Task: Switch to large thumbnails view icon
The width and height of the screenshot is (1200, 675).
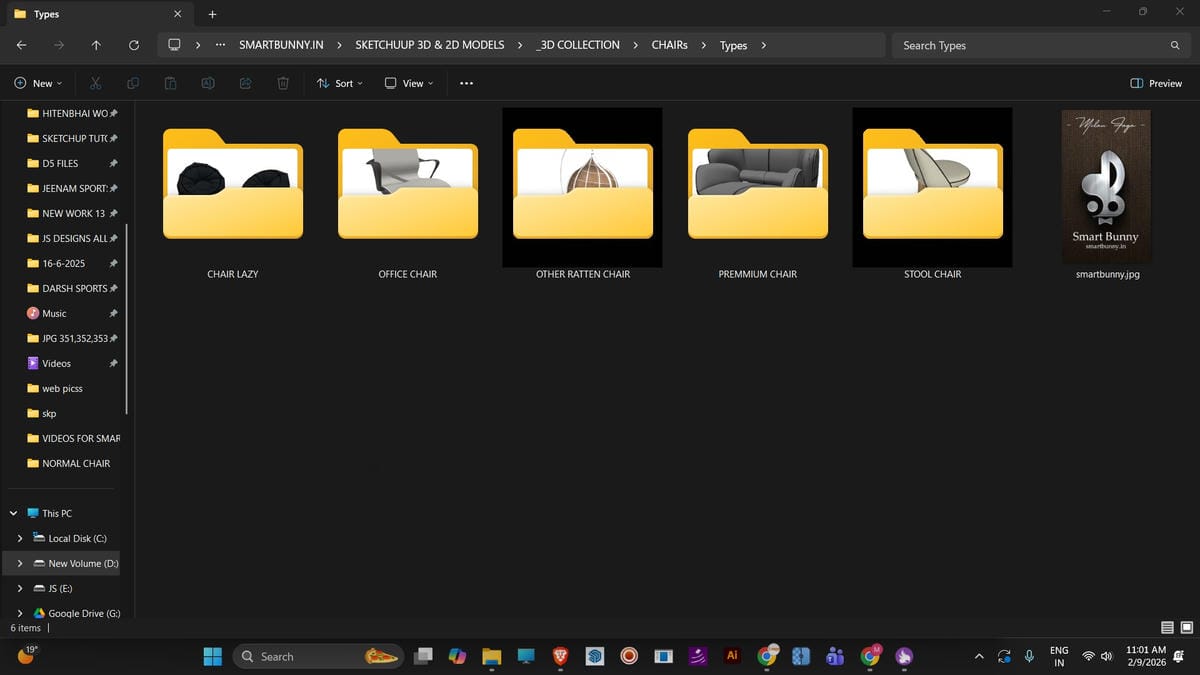Action: click(1187, 628)
